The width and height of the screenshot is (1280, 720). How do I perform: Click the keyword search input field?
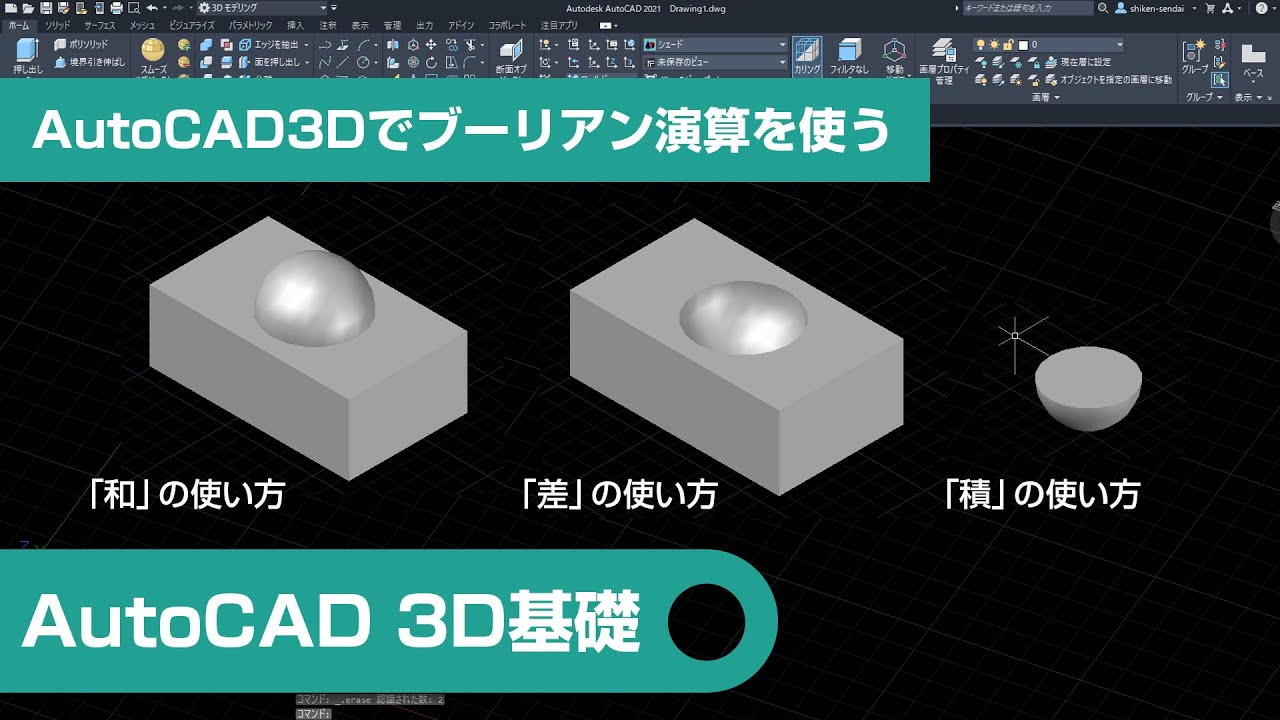1028,7
